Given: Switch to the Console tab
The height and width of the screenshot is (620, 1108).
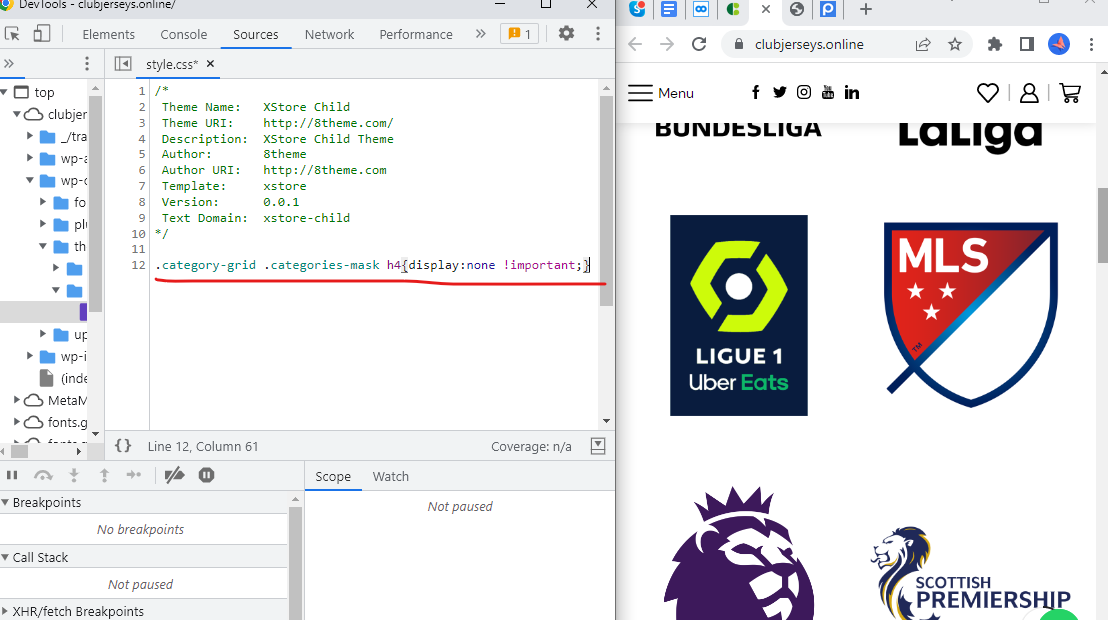Looking at the screenshot, I should coord(184,34).
